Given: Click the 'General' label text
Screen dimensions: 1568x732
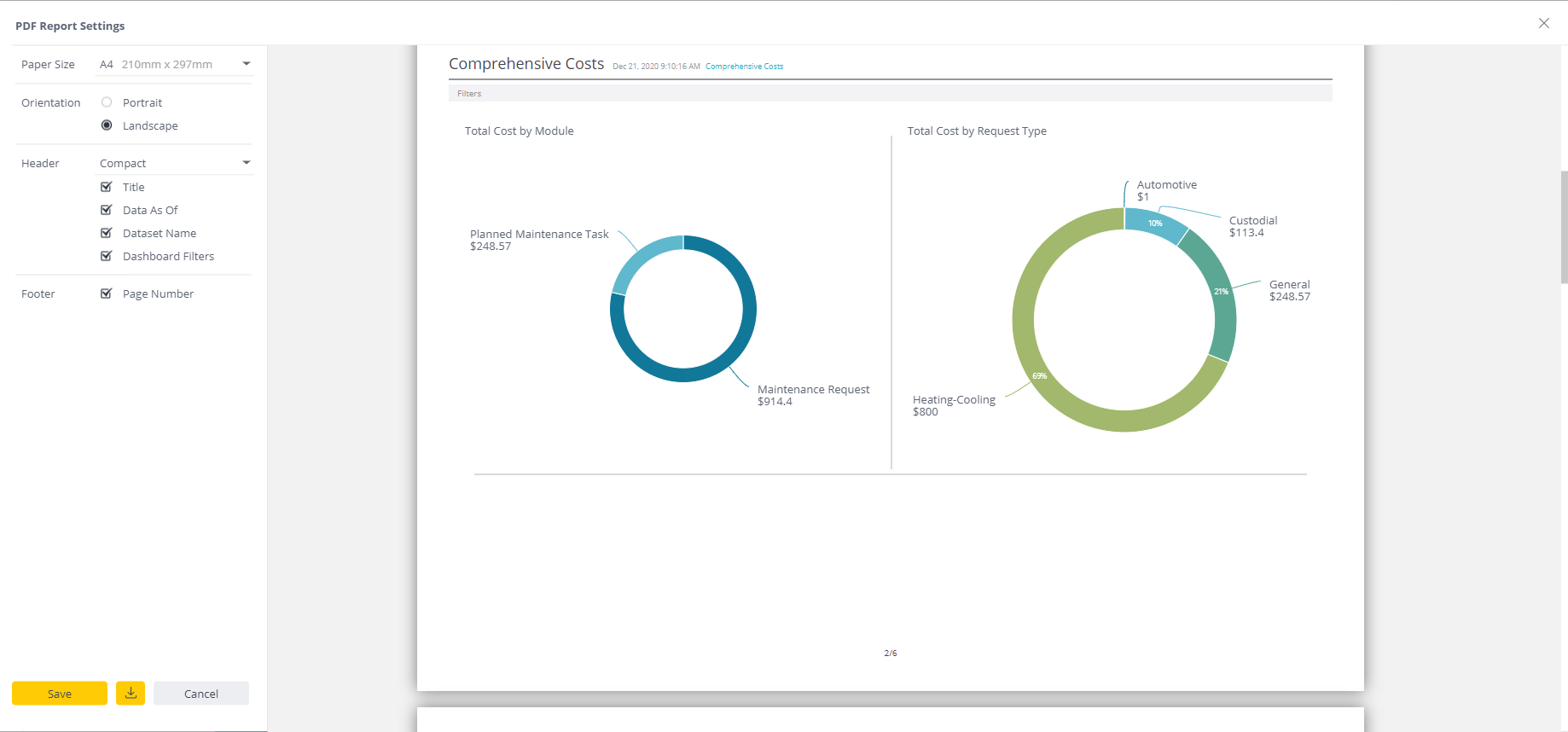Looking at the screenshot, I should click(1289, 284).
